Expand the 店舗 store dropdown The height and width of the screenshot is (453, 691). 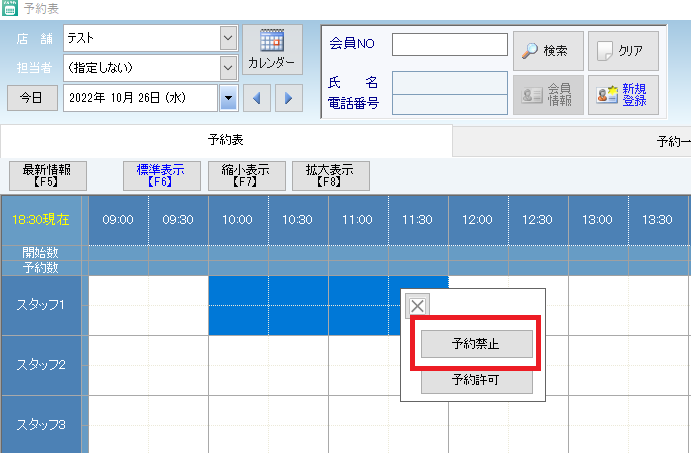click(228, 38)
